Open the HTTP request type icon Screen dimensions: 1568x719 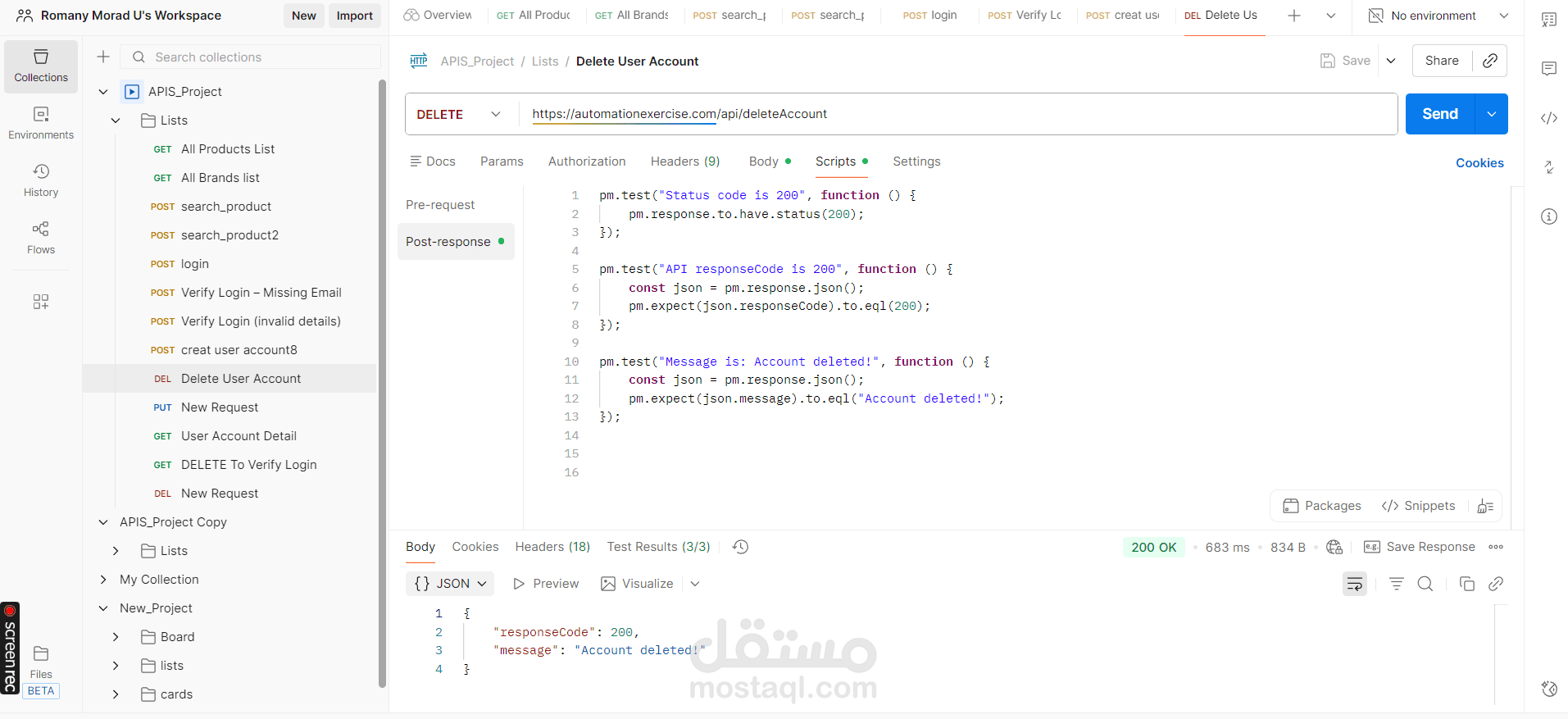coord(419,61)
